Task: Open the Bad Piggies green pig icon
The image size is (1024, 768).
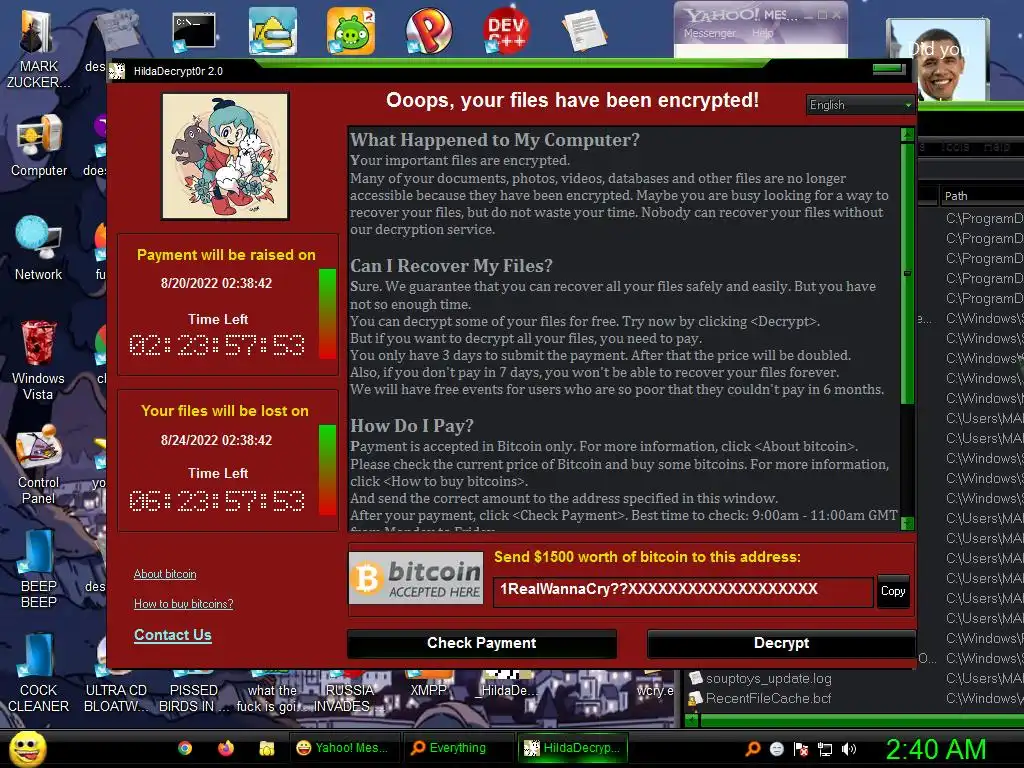Action: [351, 31]
